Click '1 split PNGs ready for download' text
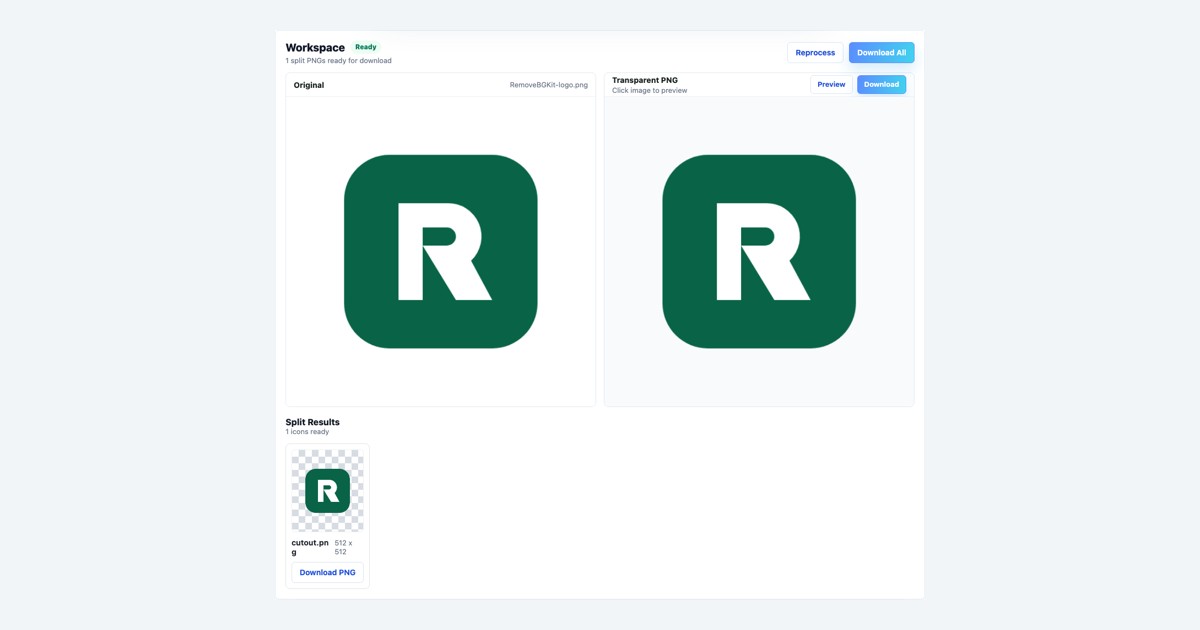1200x630 pixels. pos(339,61)
